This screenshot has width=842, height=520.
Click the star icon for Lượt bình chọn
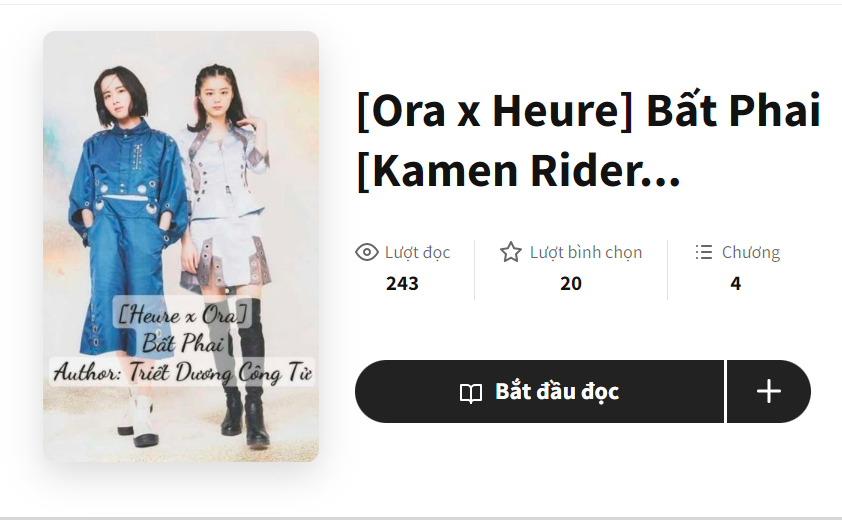[511, 252]
